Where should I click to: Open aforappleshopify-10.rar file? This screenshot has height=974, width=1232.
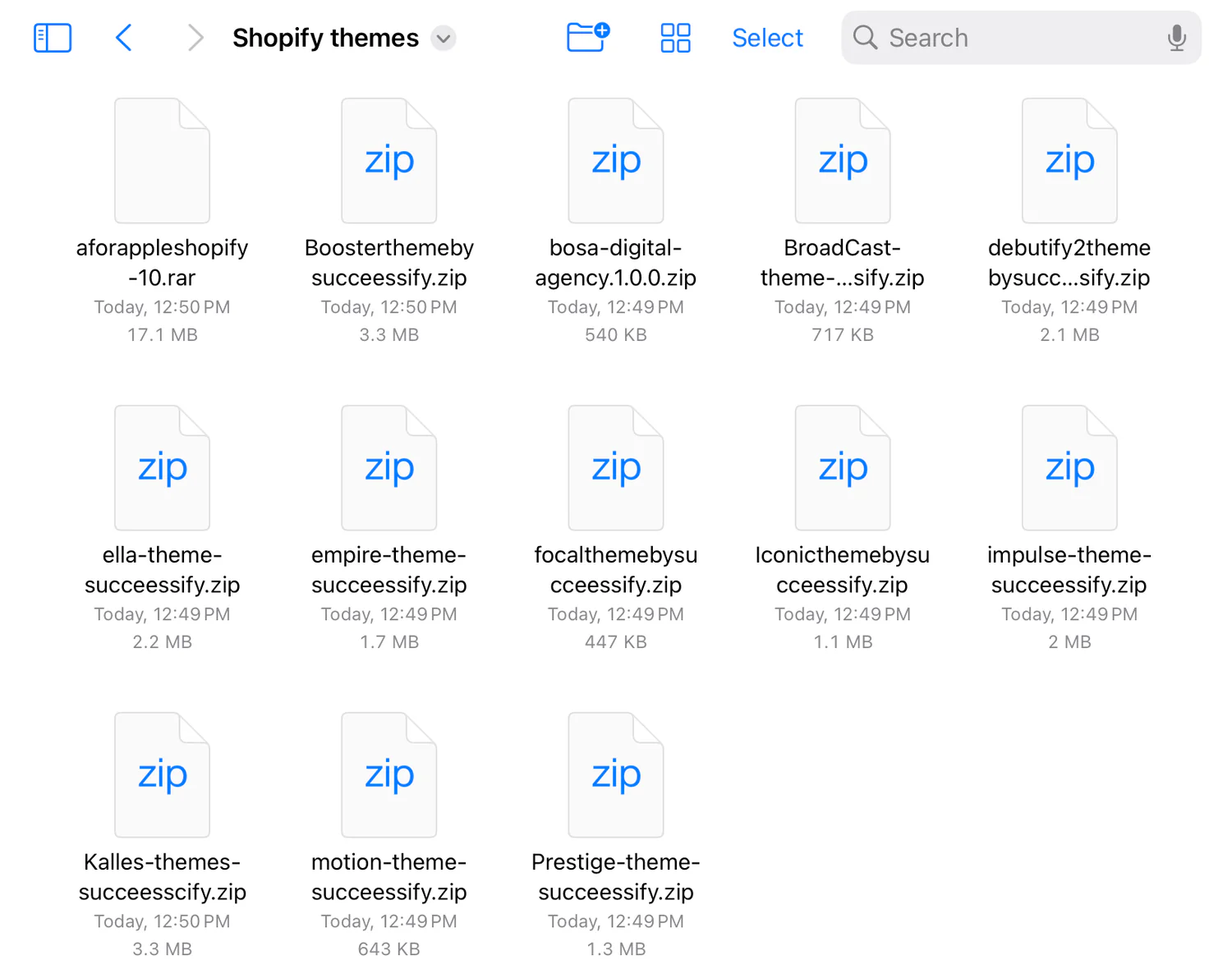point(163,161)
